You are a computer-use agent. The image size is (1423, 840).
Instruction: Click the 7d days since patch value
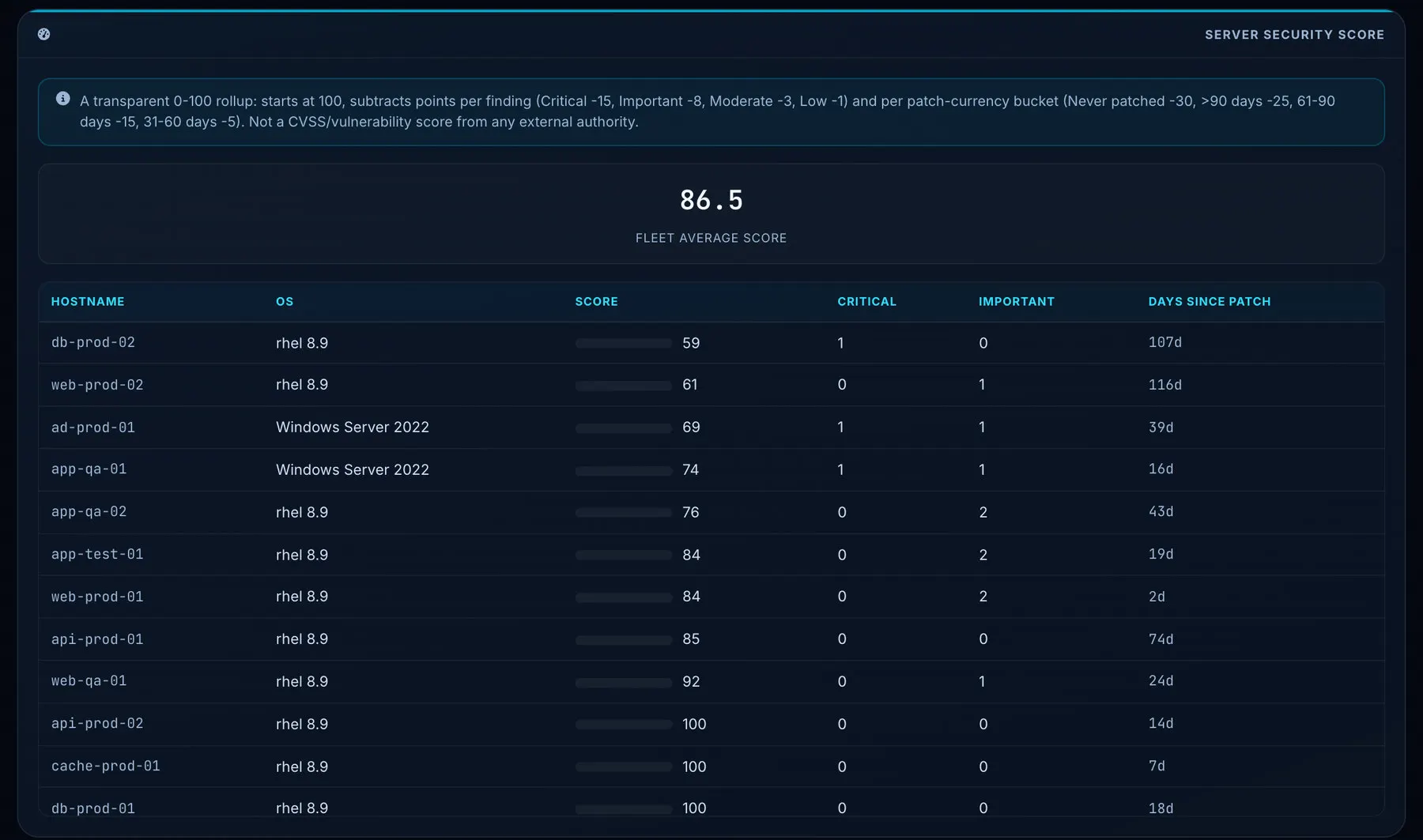(x=1157, y=766)
